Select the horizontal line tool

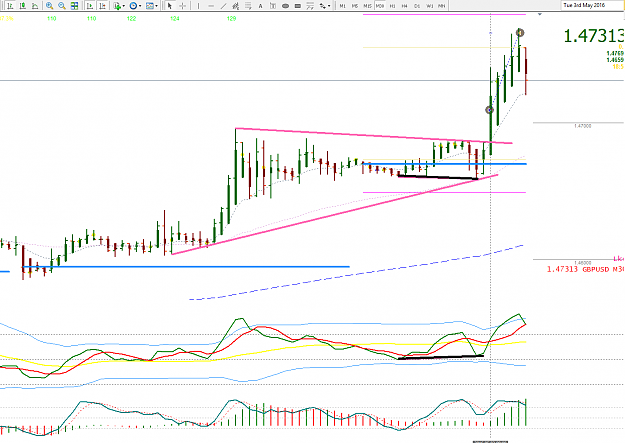pyautogui.click(x=211, y=6)
